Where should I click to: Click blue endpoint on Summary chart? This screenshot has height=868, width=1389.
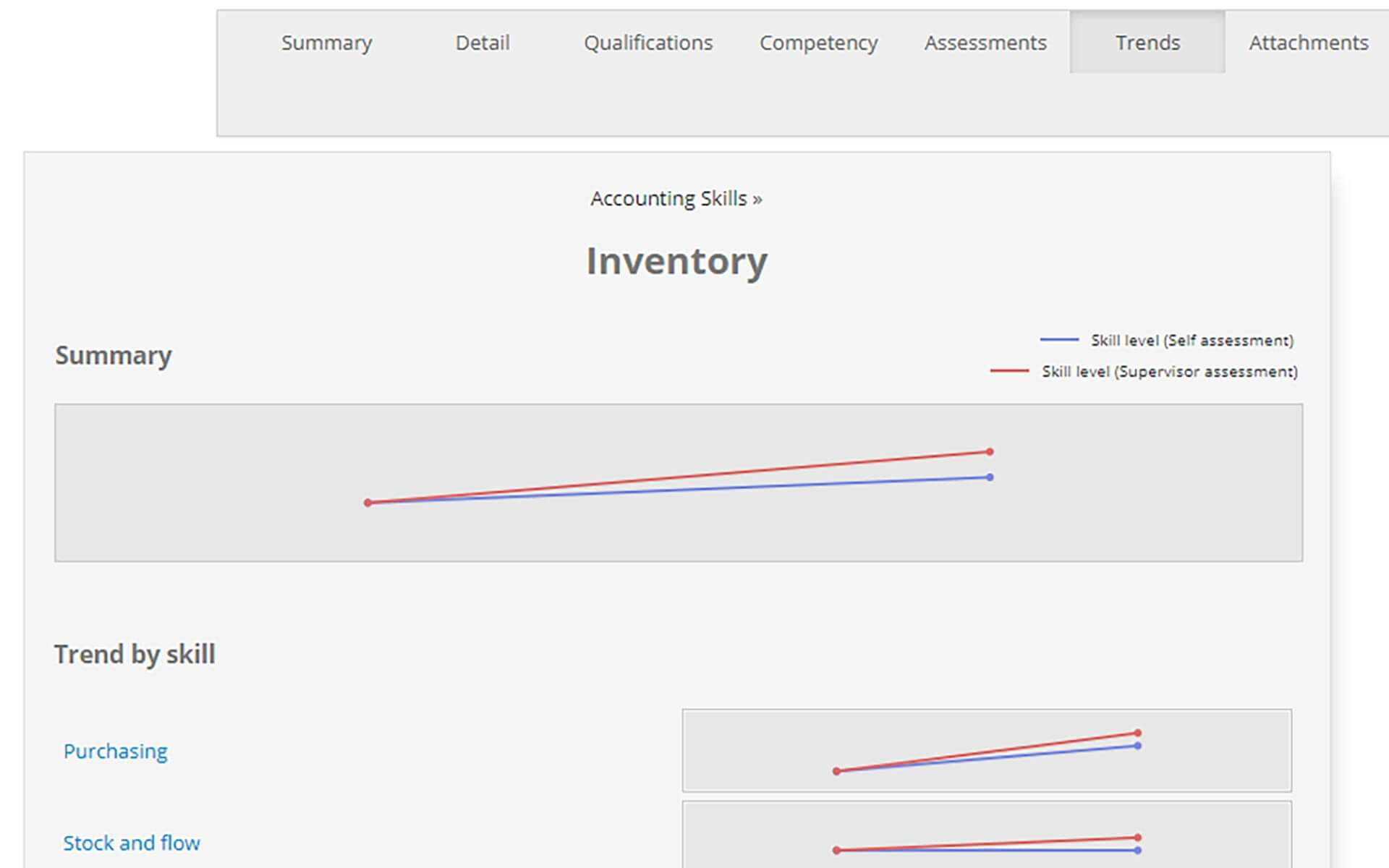(x=990, y=477)
